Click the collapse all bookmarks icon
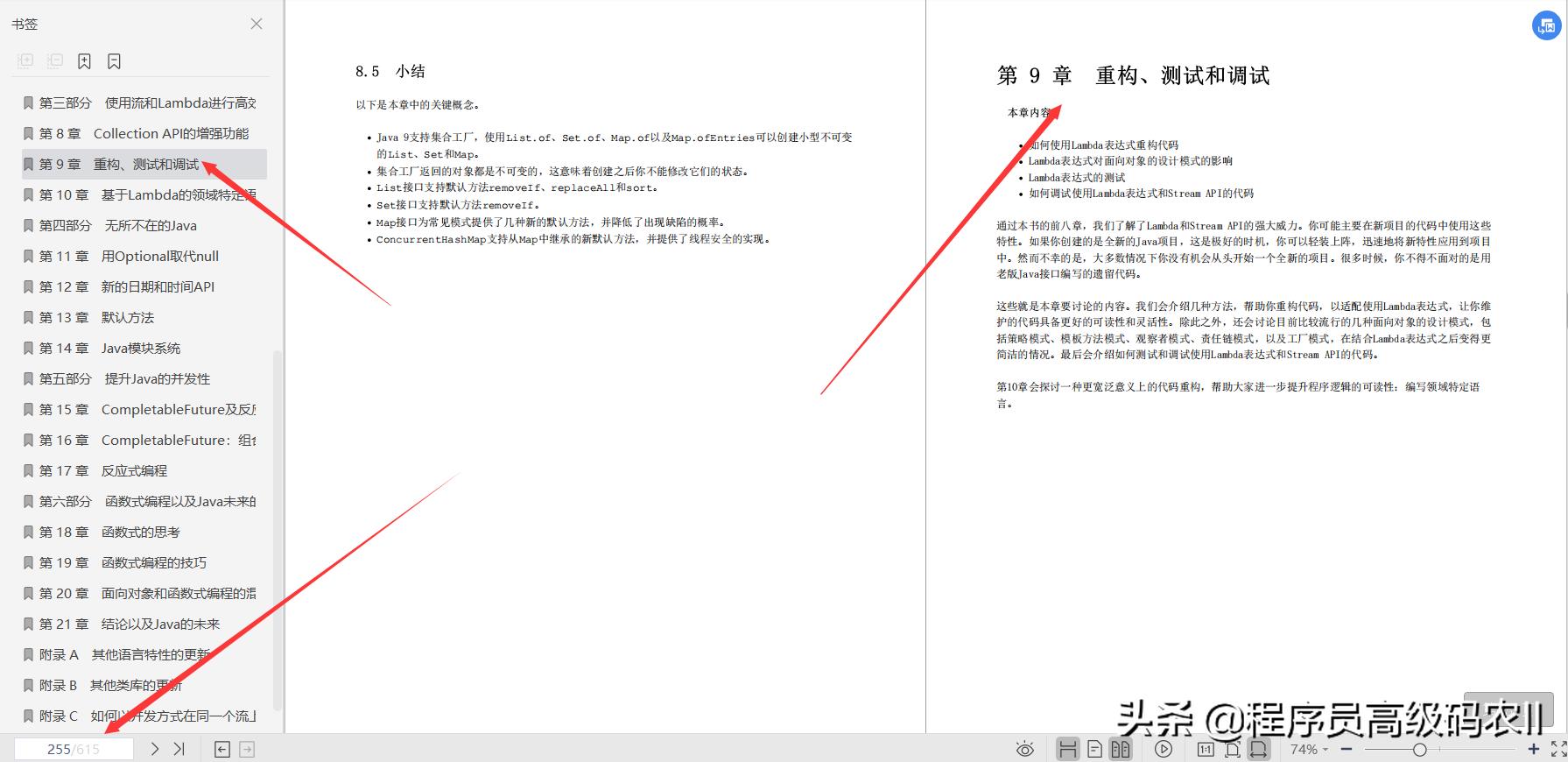Image resolution: width=1568 pixels, height=762 pixels. [55, 61]
